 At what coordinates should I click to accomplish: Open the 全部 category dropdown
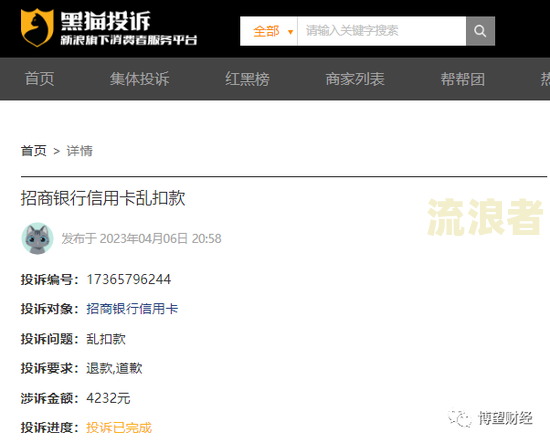point(269,31)
